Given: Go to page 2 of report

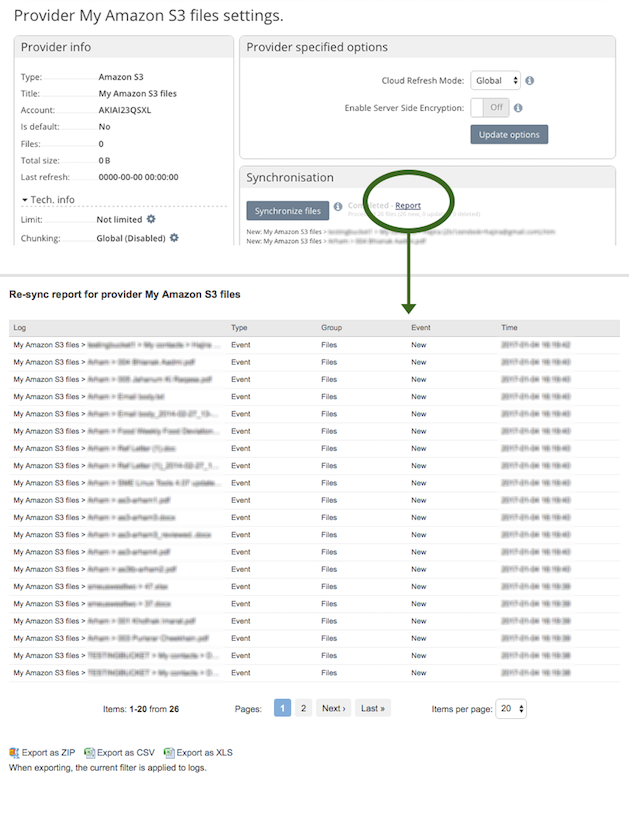Looking at the screenshot, I should tap(304, 708).
